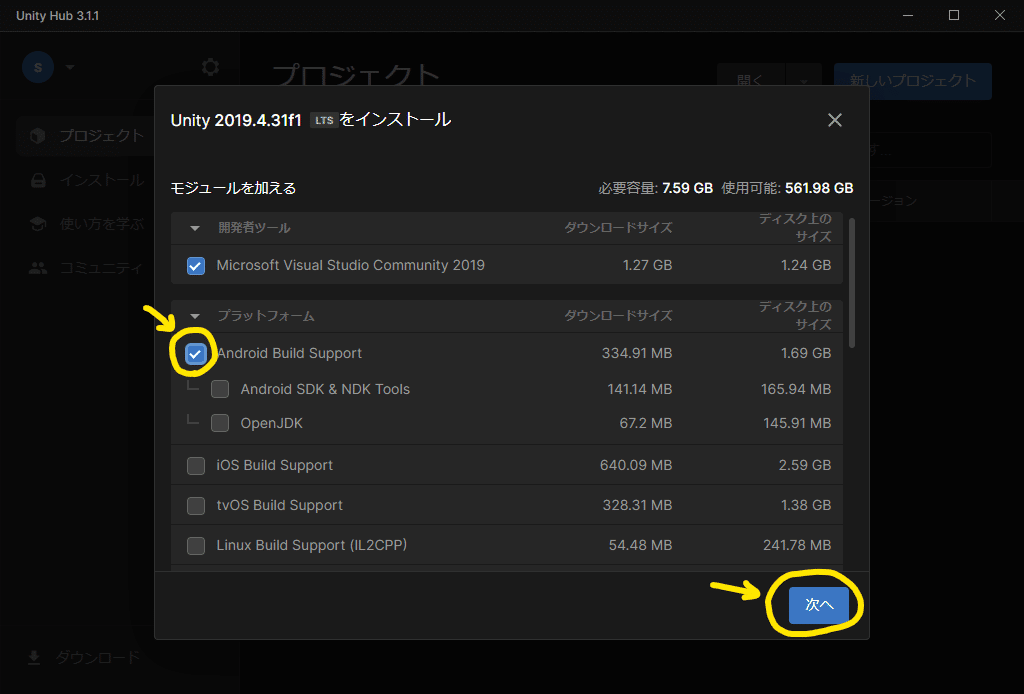Click the module list scrollbar

point(852,283)
